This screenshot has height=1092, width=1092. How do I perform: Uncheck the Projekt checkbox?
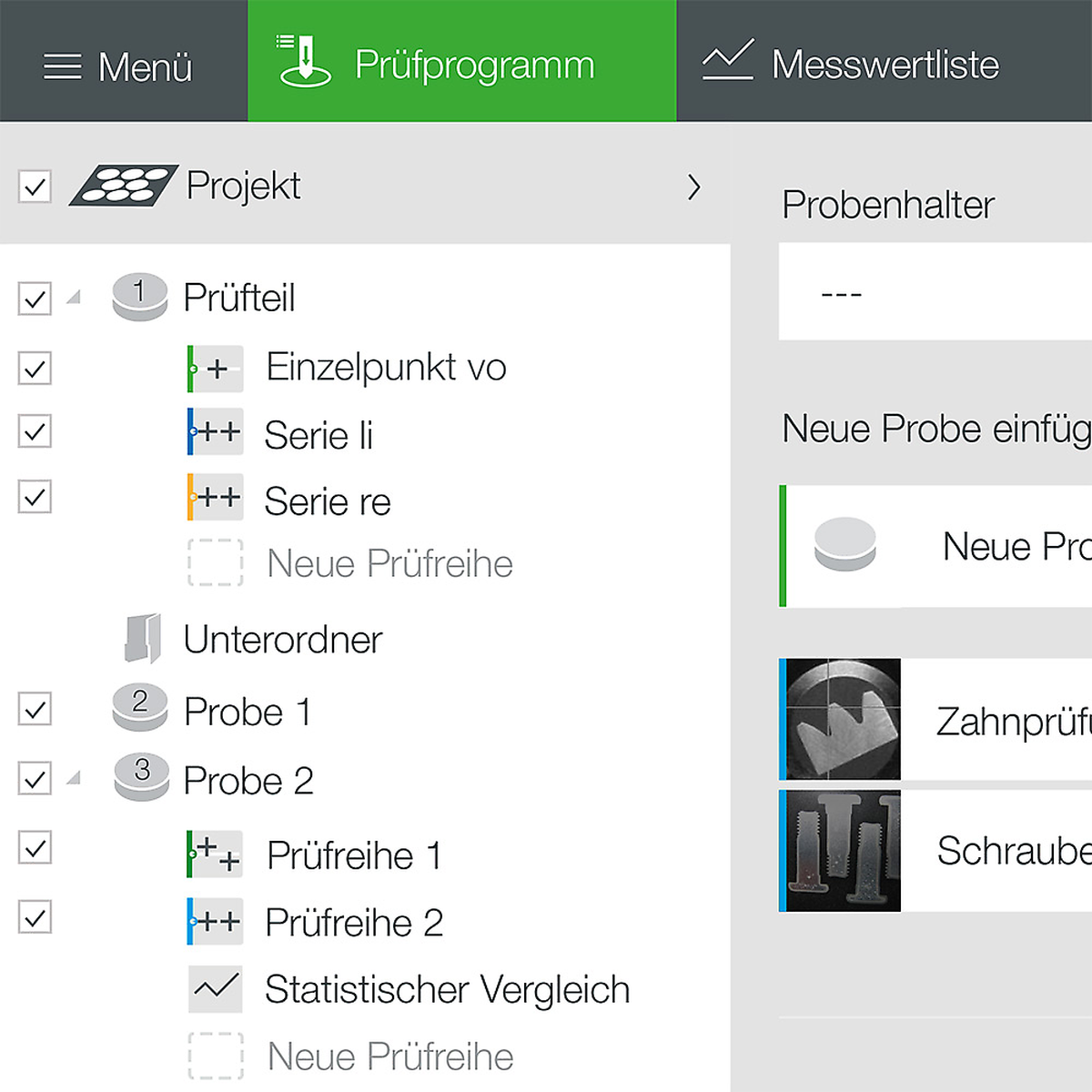click(x=35, y=187)
